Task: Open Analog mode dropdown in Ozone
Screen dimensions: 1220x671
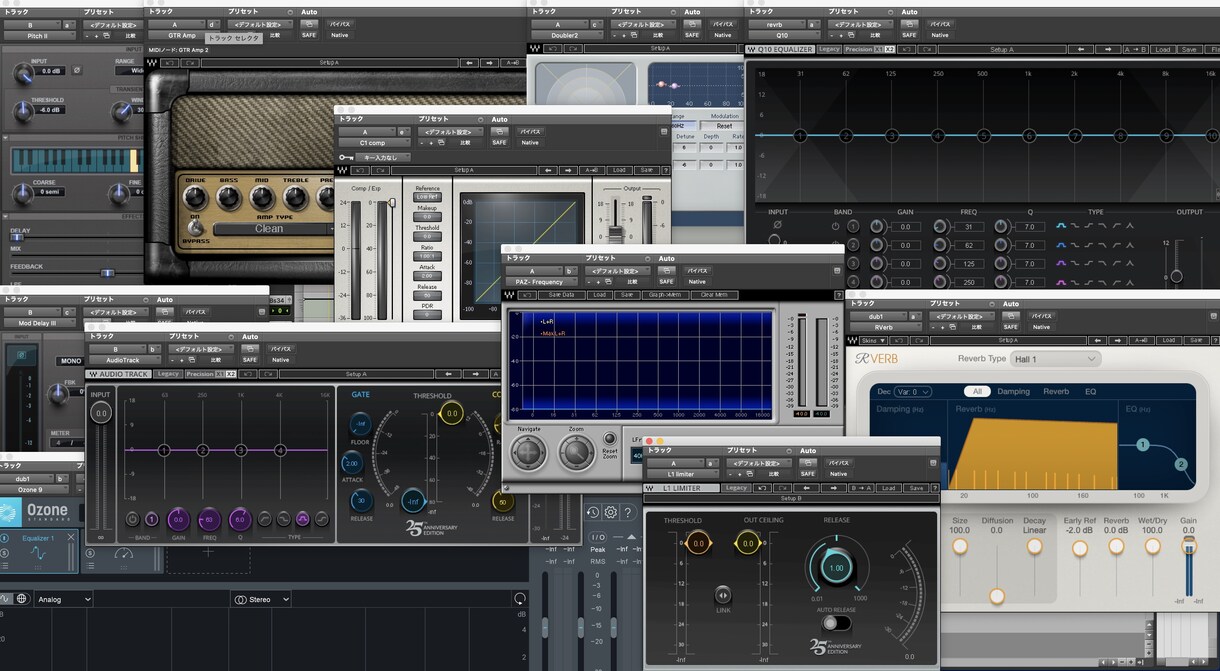Action: [64, 599]
